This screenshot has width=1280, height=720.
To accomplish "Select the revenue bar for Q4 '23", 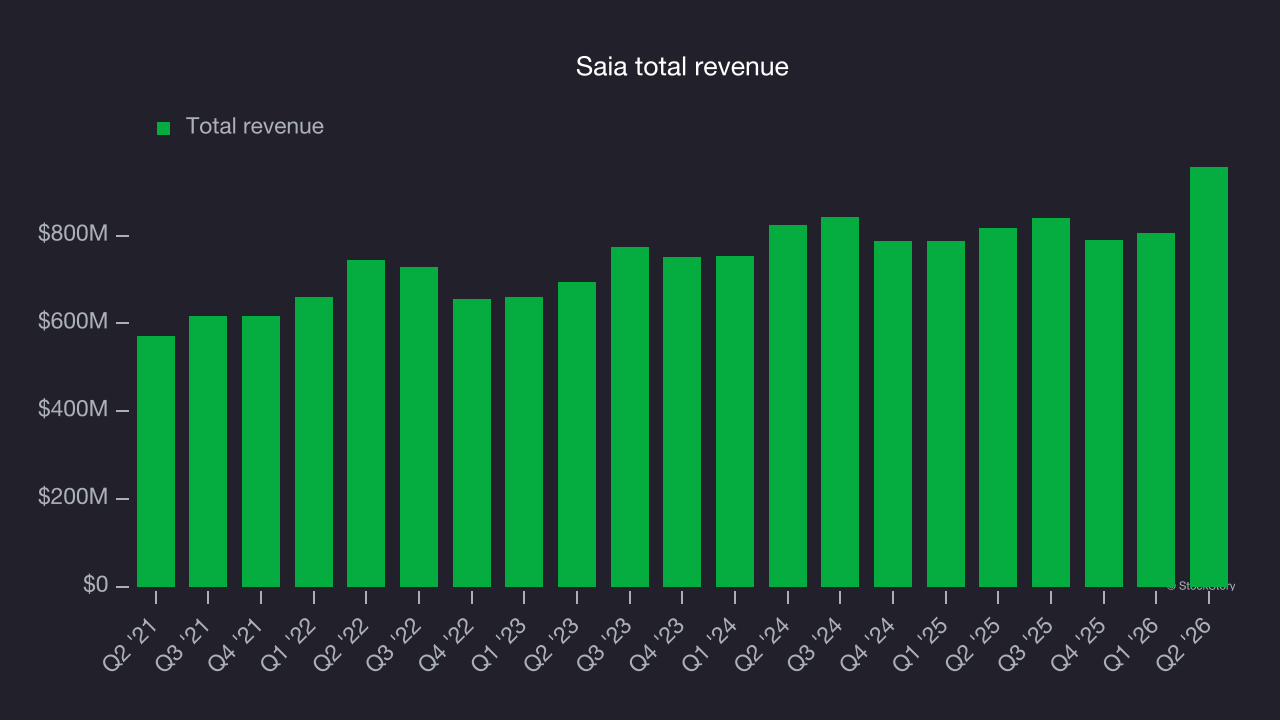I will pos(682,422).
